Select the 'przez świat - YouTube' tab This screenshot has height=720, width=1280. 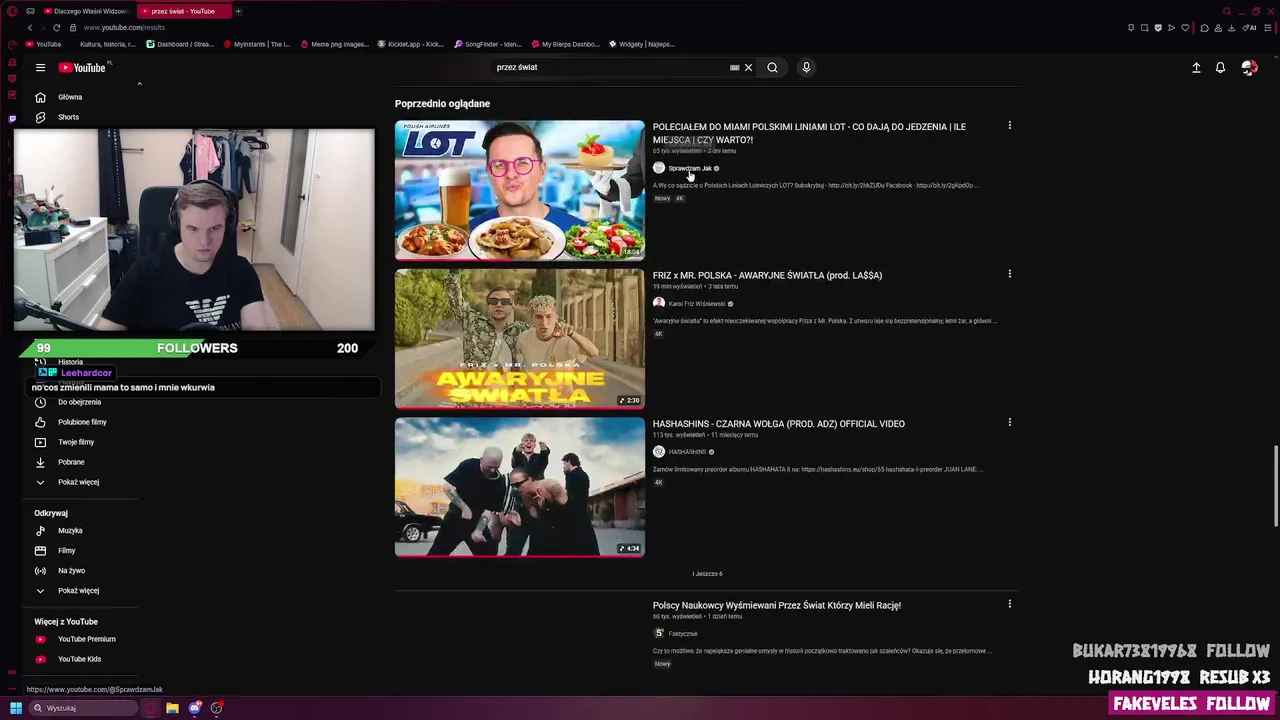tap(183, 11)
